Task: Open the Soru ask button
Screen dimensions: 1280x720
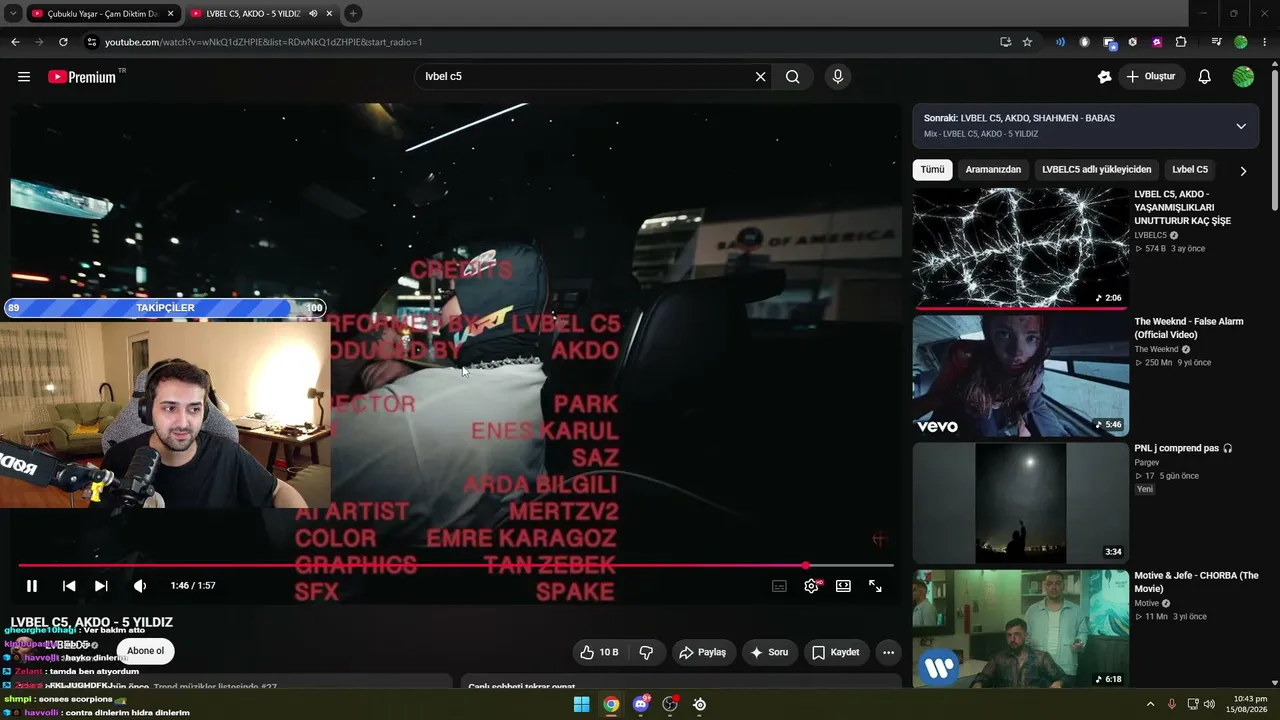Action: coord(769,652)
